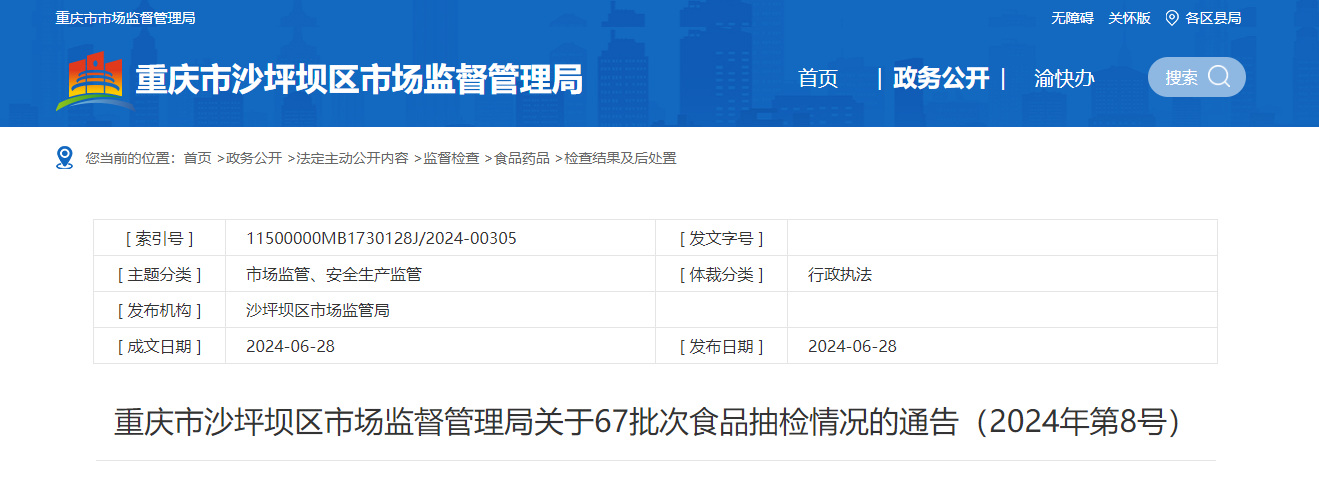Go to 法定主动公开内容 in the breadcrumb
The height and width of the screenshot is (485, 1319).
click(352, 158)
